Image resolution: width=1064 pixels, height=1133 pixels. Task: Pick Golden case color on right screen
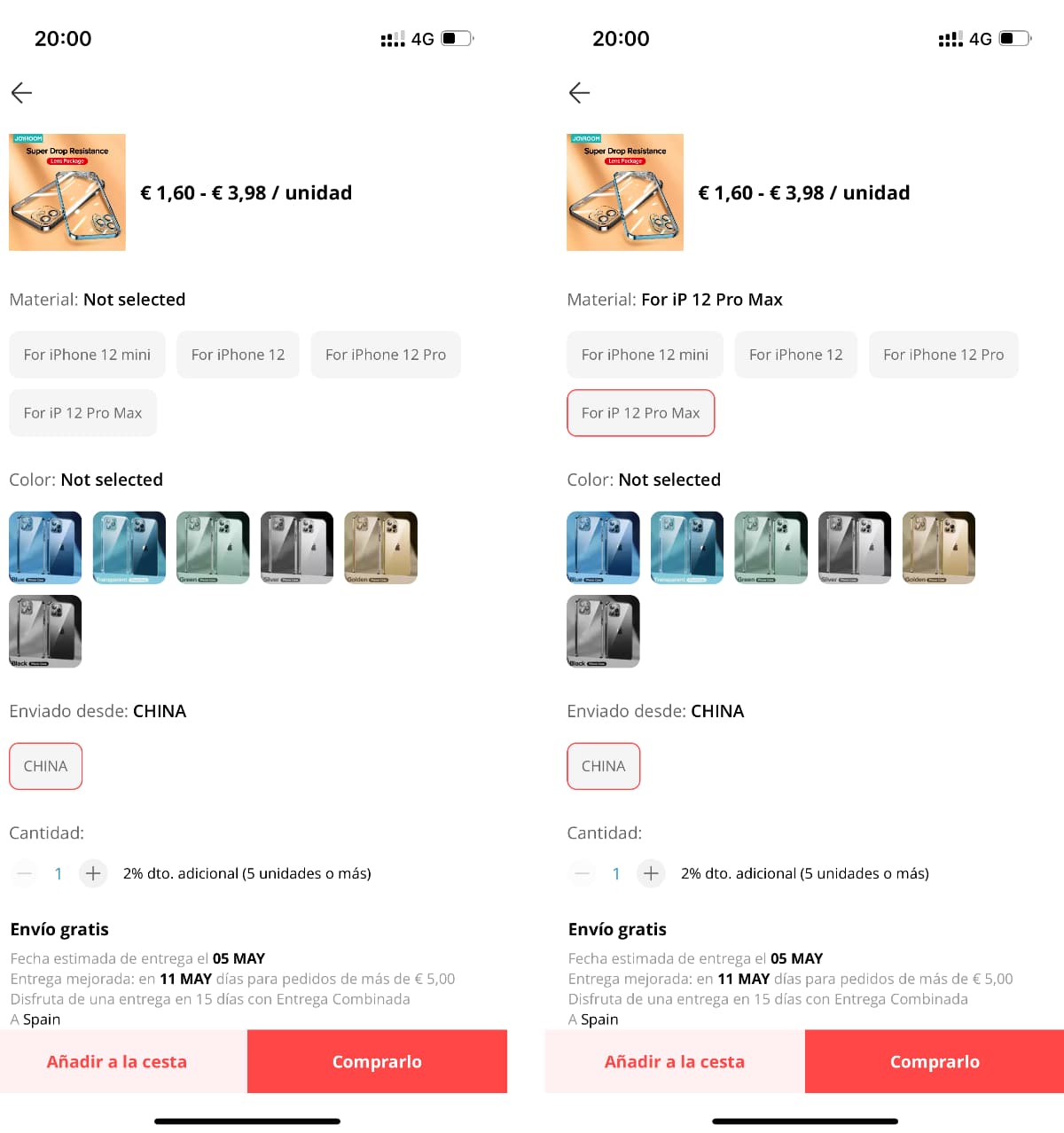(x=939, y=547)
